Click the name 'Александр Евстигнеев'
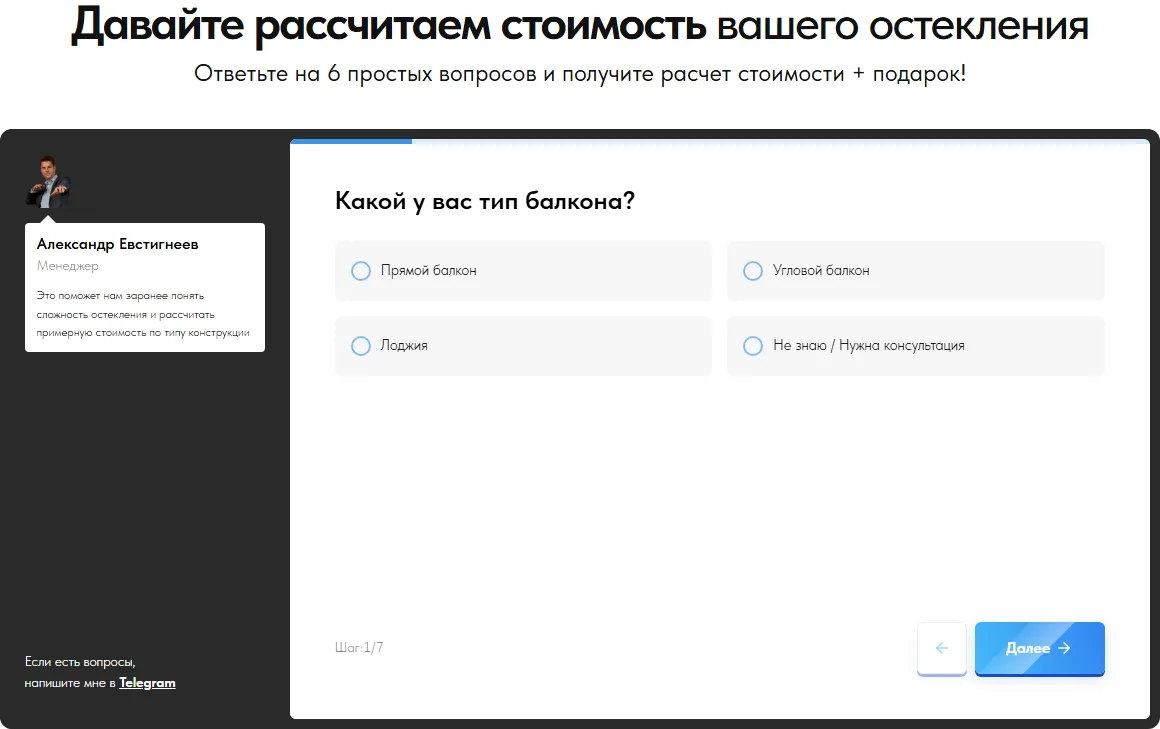 (118, 244)
